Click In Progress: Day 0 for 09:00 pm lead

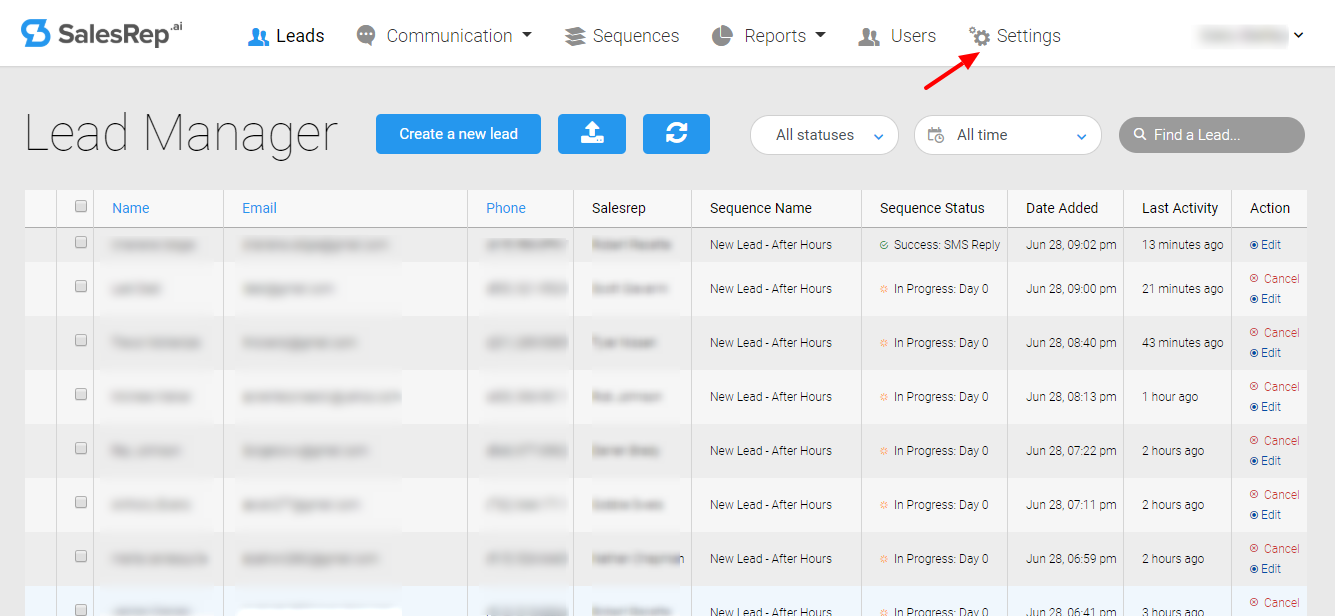pos(941,289)
